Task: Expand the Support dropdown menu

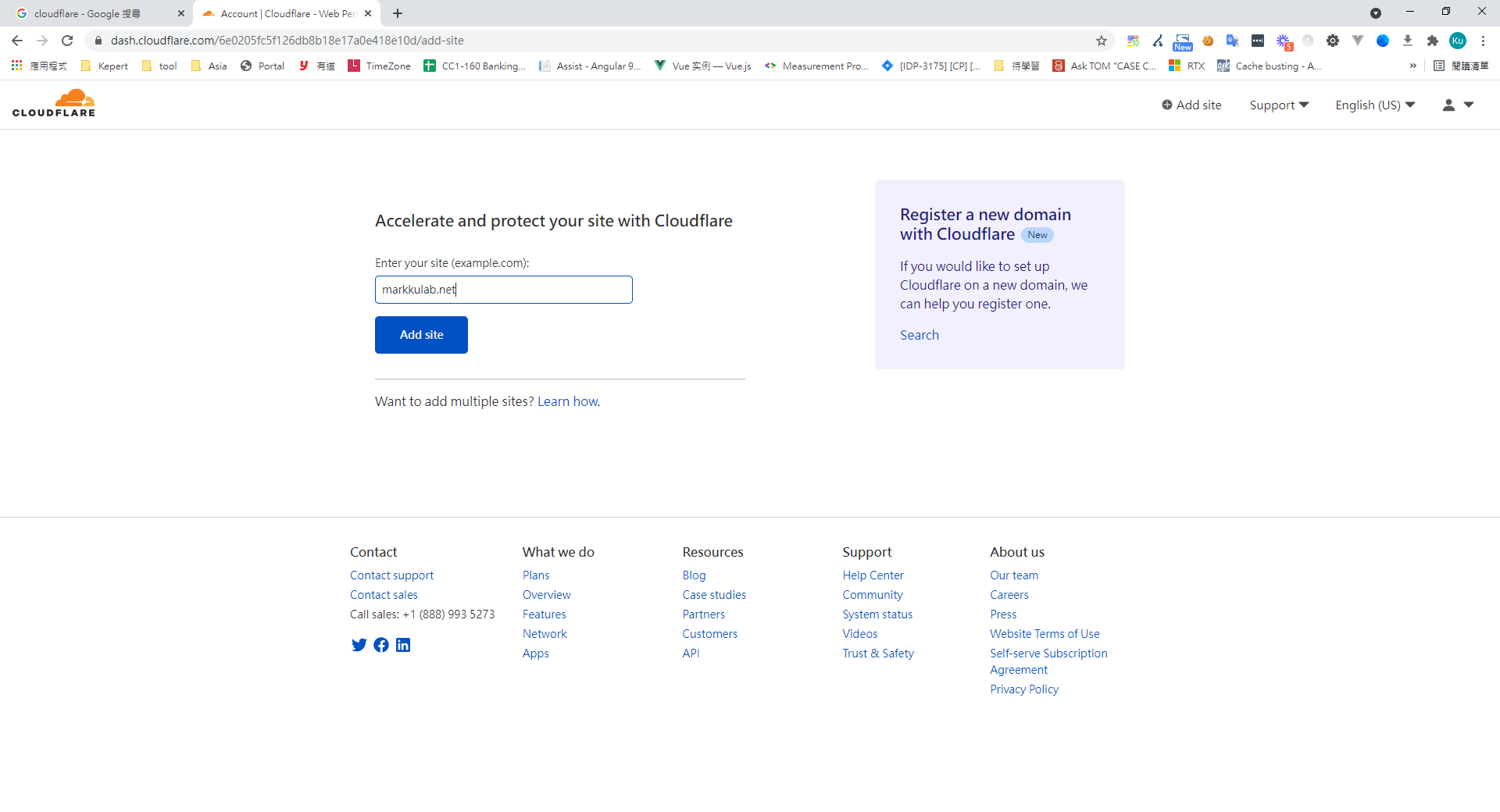Action: click(x=1279, y=105)
